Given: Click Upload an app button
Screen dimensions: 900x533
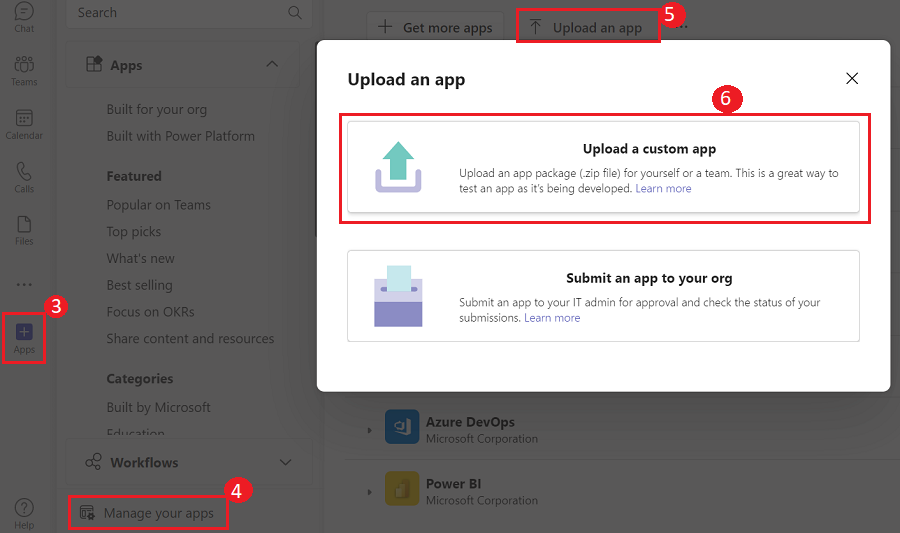Looking at the screenshot, I should (588, 27).
